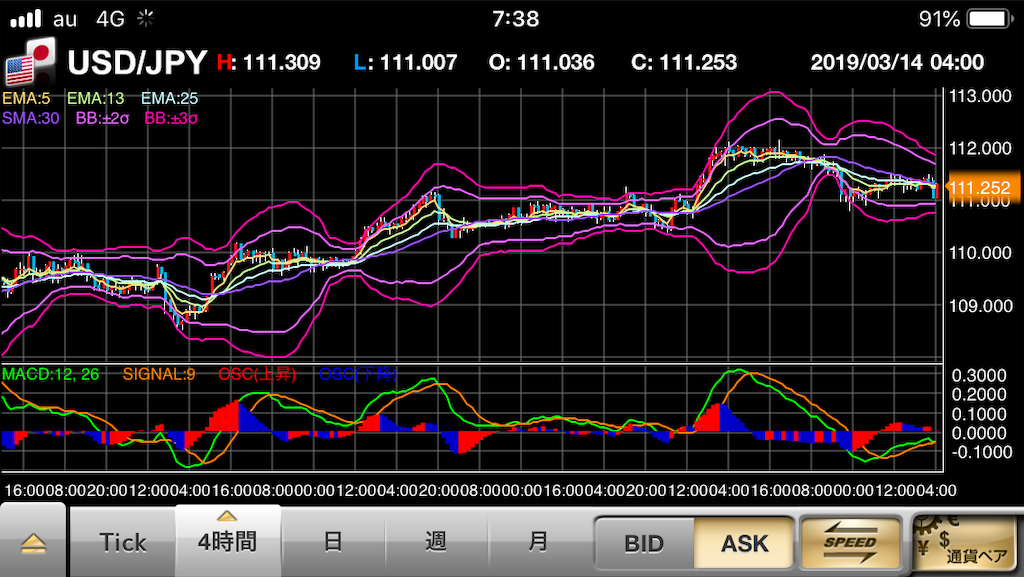Image resolution: width=1024 pixels, height=577 pixels.
Task: Tap the BB:±3σ indicator label
Action: (171, 119)
